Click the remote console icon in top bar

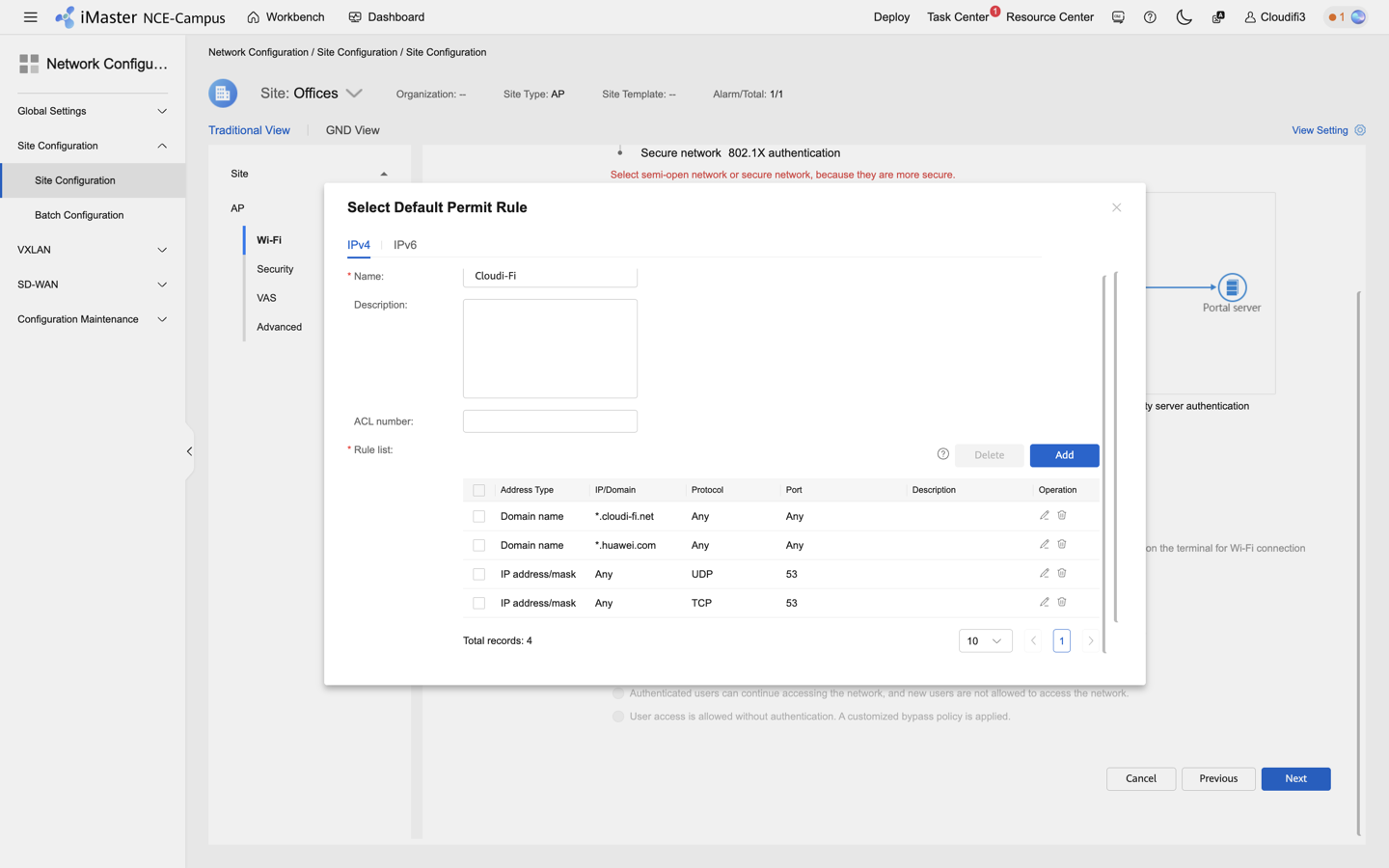point(1117,16)
